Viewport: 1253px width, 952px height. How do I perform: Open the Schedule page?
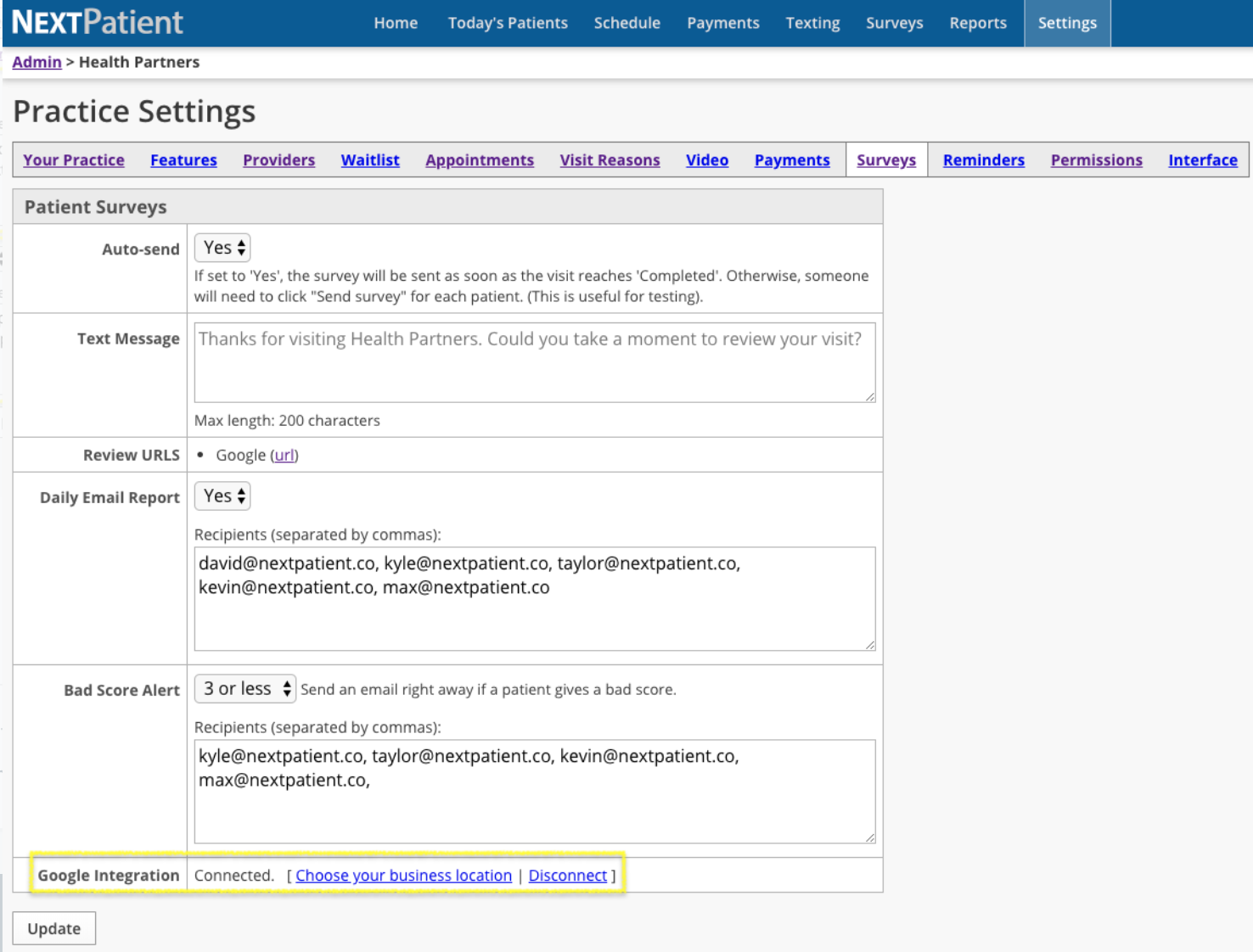click(626, 23)
